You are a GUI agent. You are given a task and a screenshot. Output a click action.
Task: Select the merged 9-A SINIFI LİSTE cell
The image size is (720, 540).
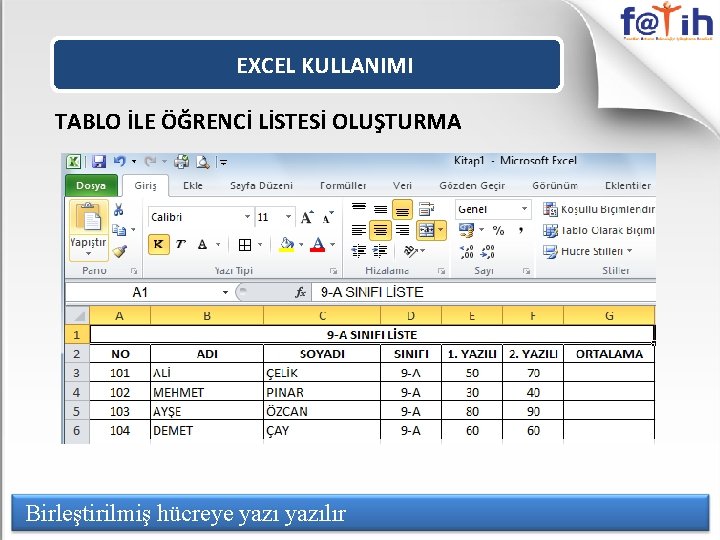(372, 335)
